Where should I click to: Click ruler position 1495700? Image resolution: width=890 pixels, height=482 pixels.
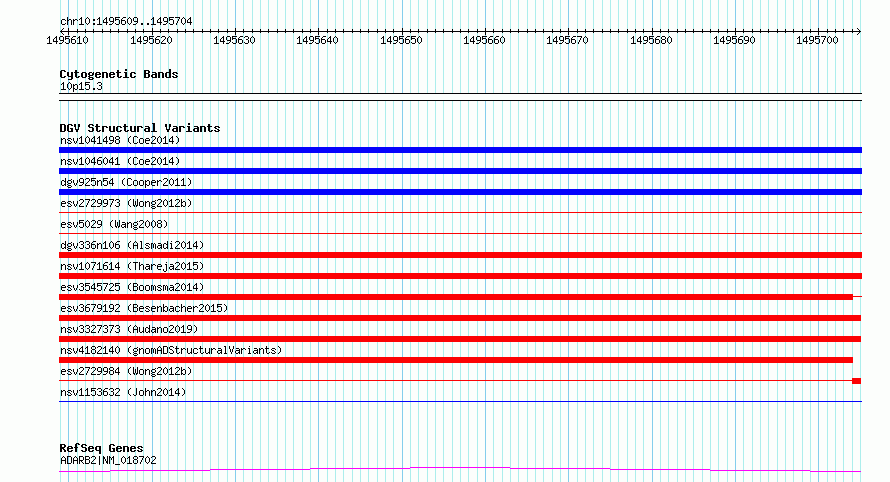coord(817,40)
